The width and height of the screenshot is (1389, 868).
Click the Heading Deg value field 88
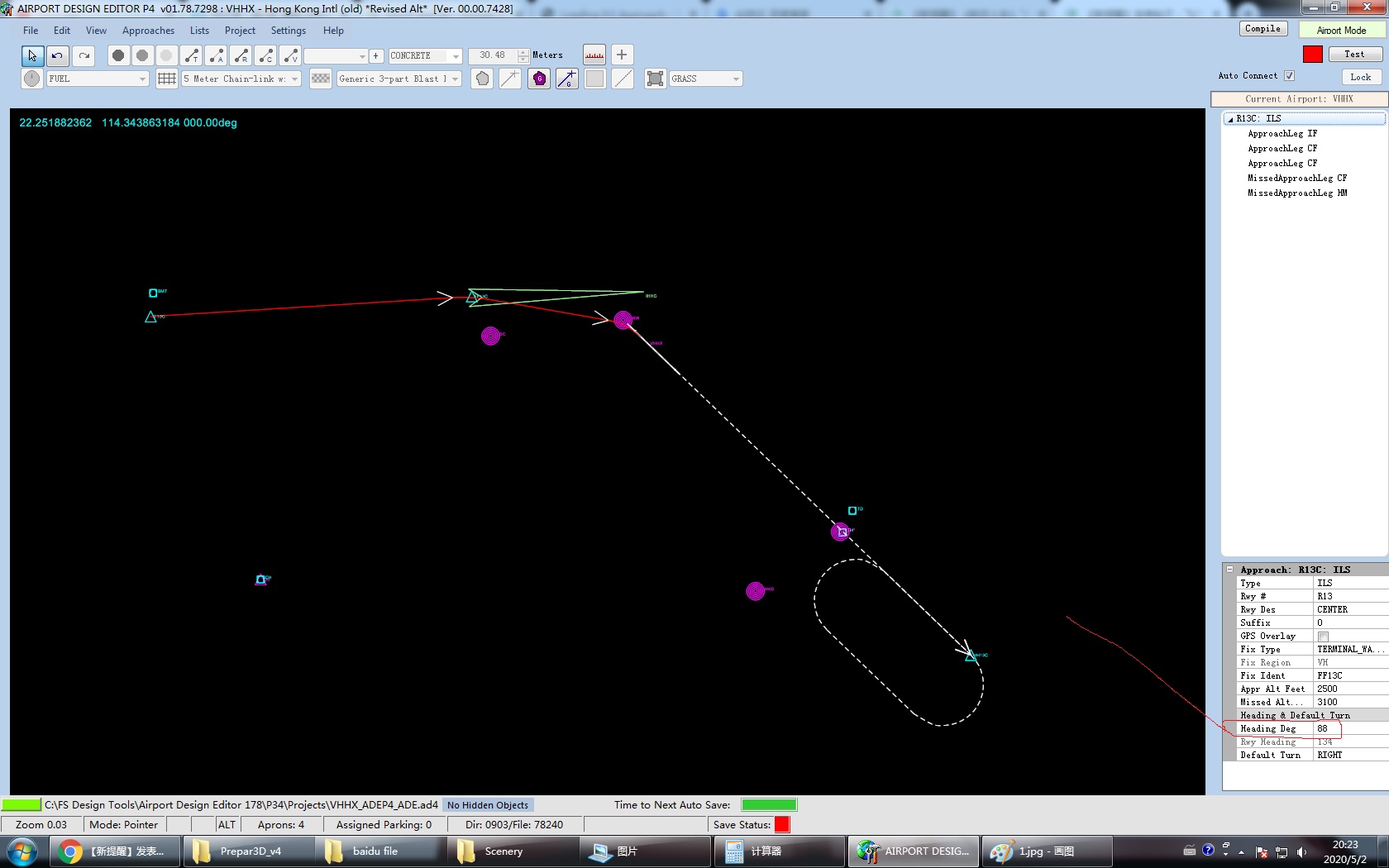coord(1350,728)
